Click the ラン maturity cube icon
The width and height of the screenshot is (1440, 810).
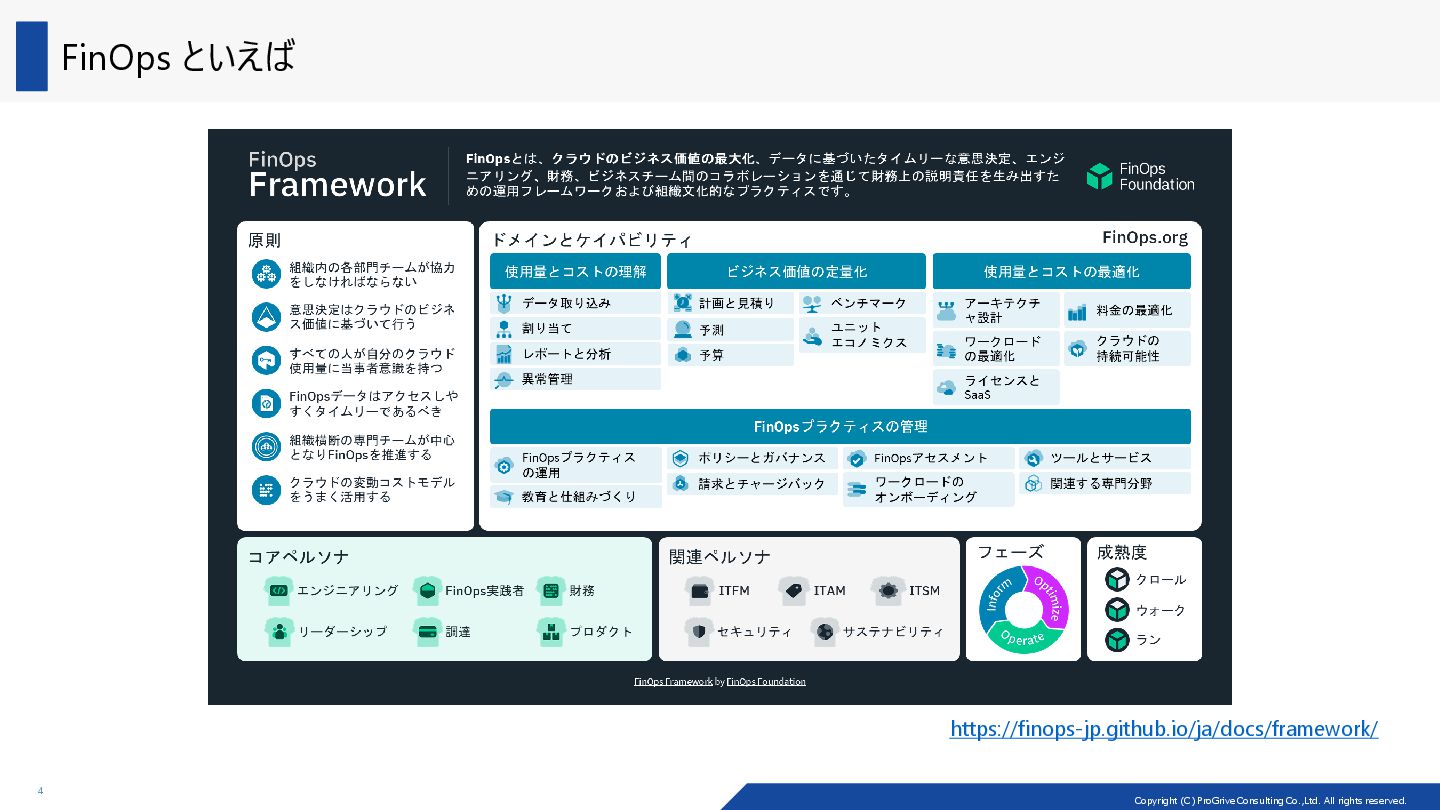(1117, 640)
